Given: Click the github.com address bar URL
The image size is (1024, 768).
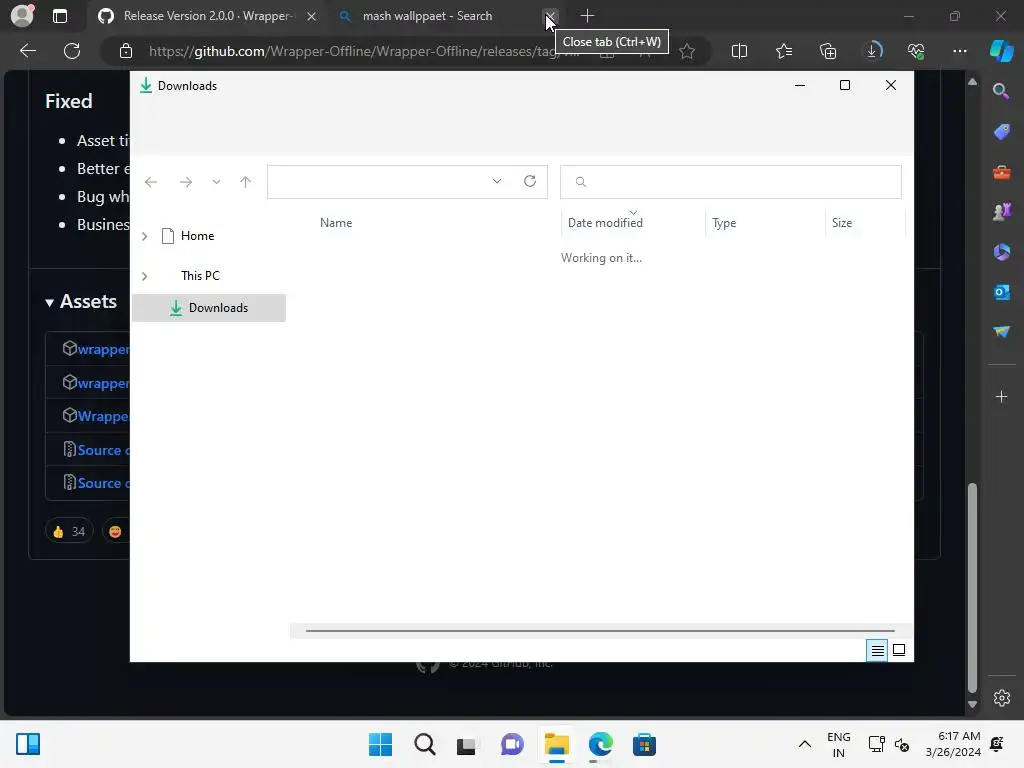Looking at the screenshot, I should click(363, 51).
